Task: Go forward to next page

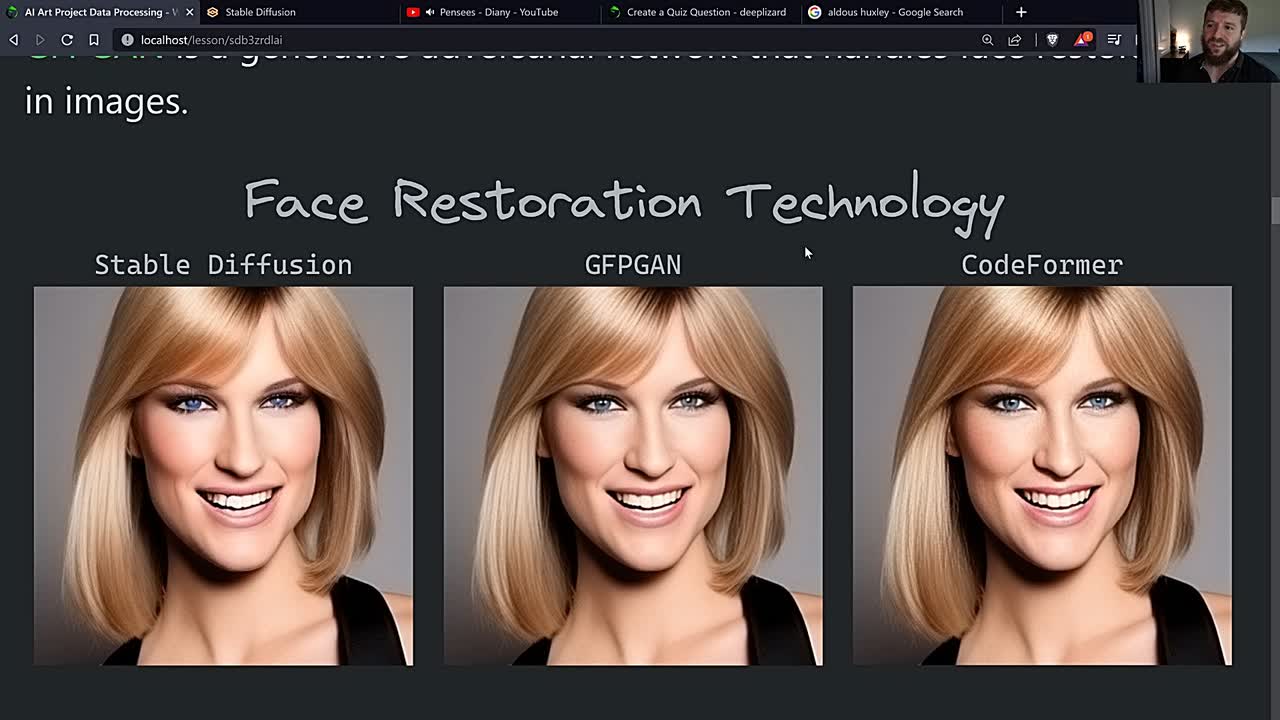Action: coord(40,40)
